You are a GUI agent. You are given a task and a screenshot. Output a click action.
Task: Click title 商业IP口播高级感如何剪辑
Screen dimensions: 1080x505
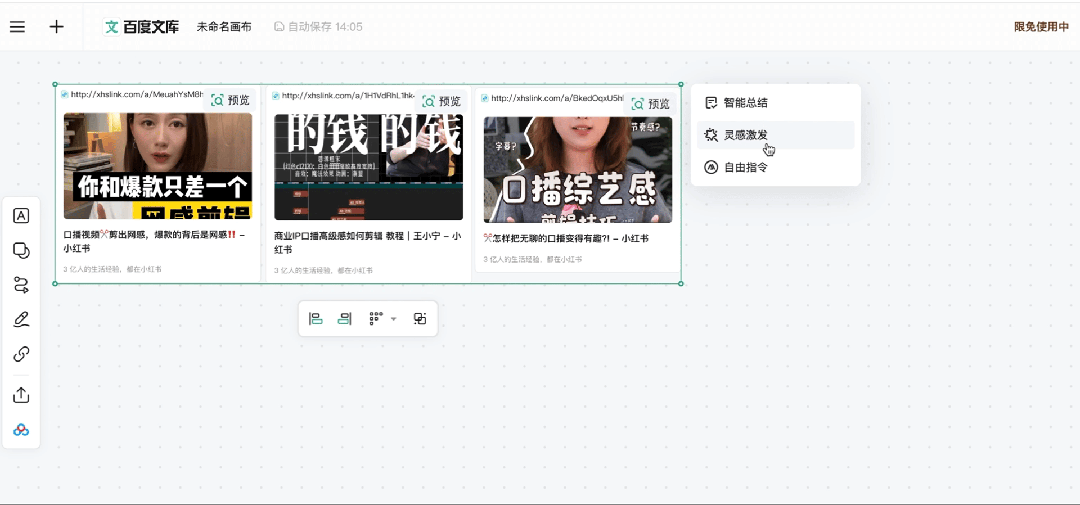367,242
